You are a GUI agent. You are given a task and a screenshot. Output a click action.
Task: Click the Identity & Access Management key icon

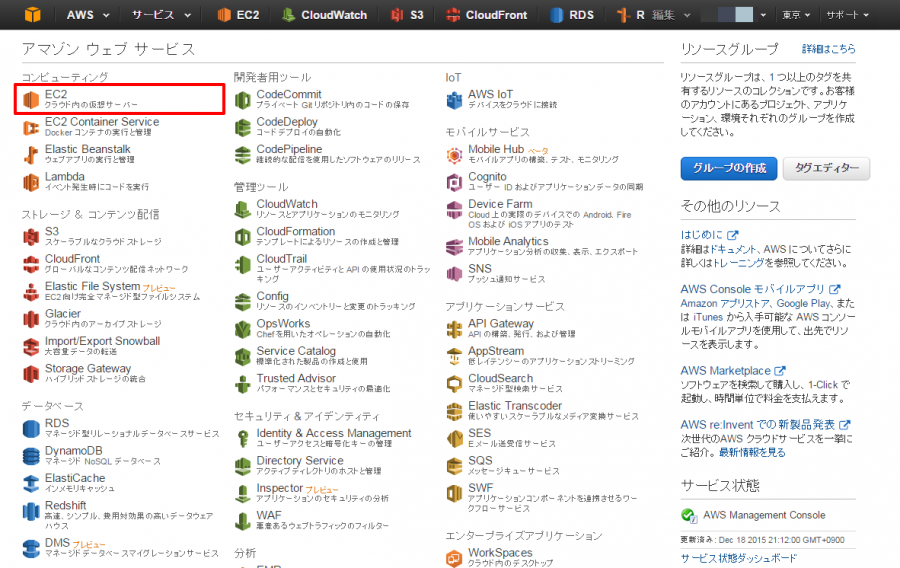pos(243,439)
